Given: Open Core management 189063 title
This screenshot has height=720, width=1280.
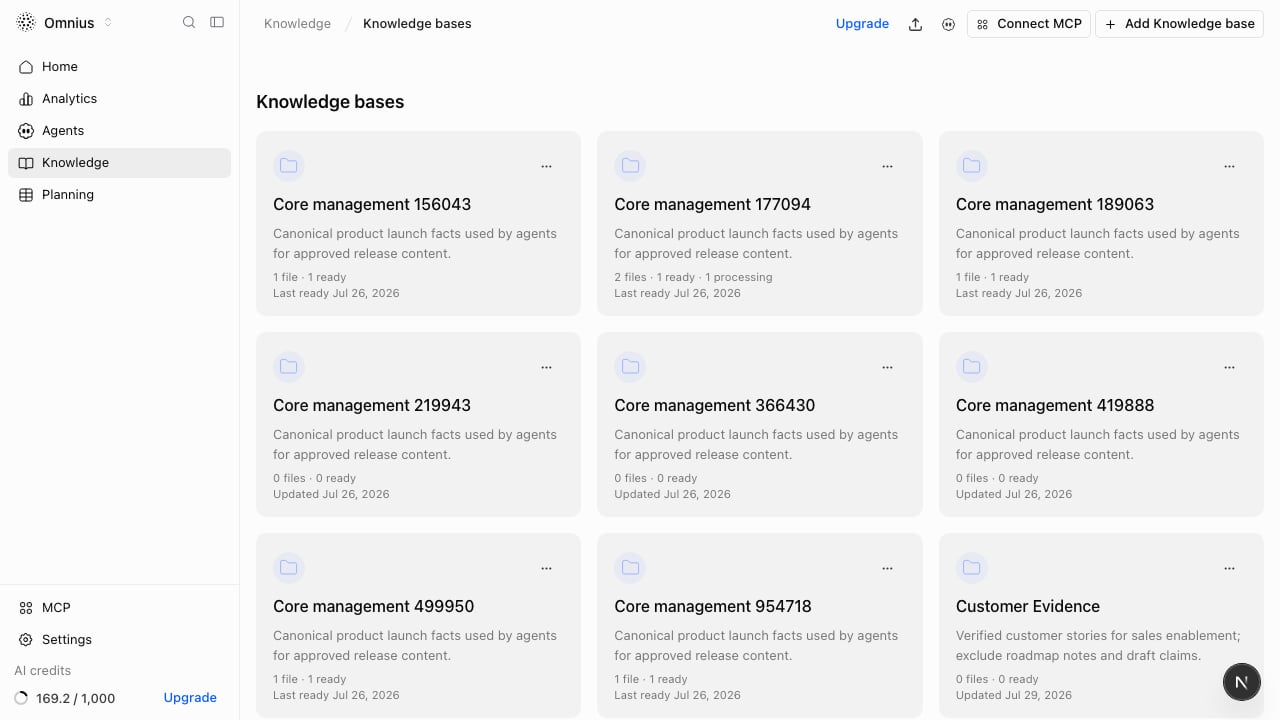Looking at the screenshot, I should (1055, 204).
